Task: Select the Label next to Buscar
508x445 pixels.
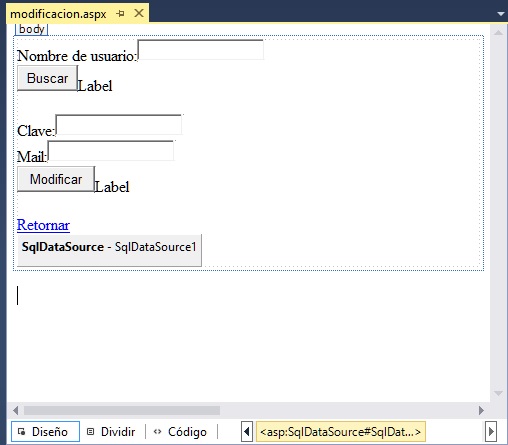Action: [95, 86]
